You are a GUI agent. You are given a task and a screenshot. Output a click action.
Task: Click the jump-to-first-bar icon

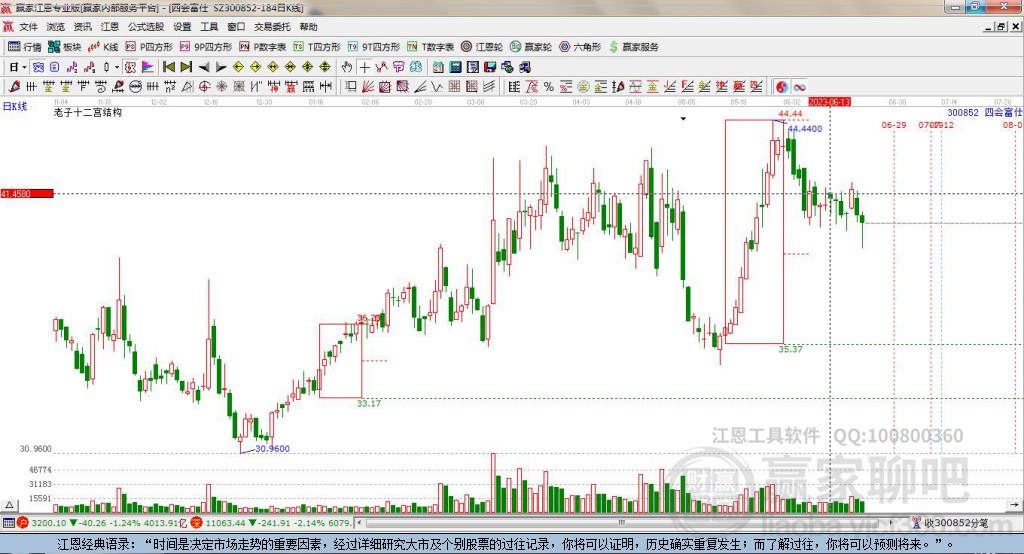point(168,67)
